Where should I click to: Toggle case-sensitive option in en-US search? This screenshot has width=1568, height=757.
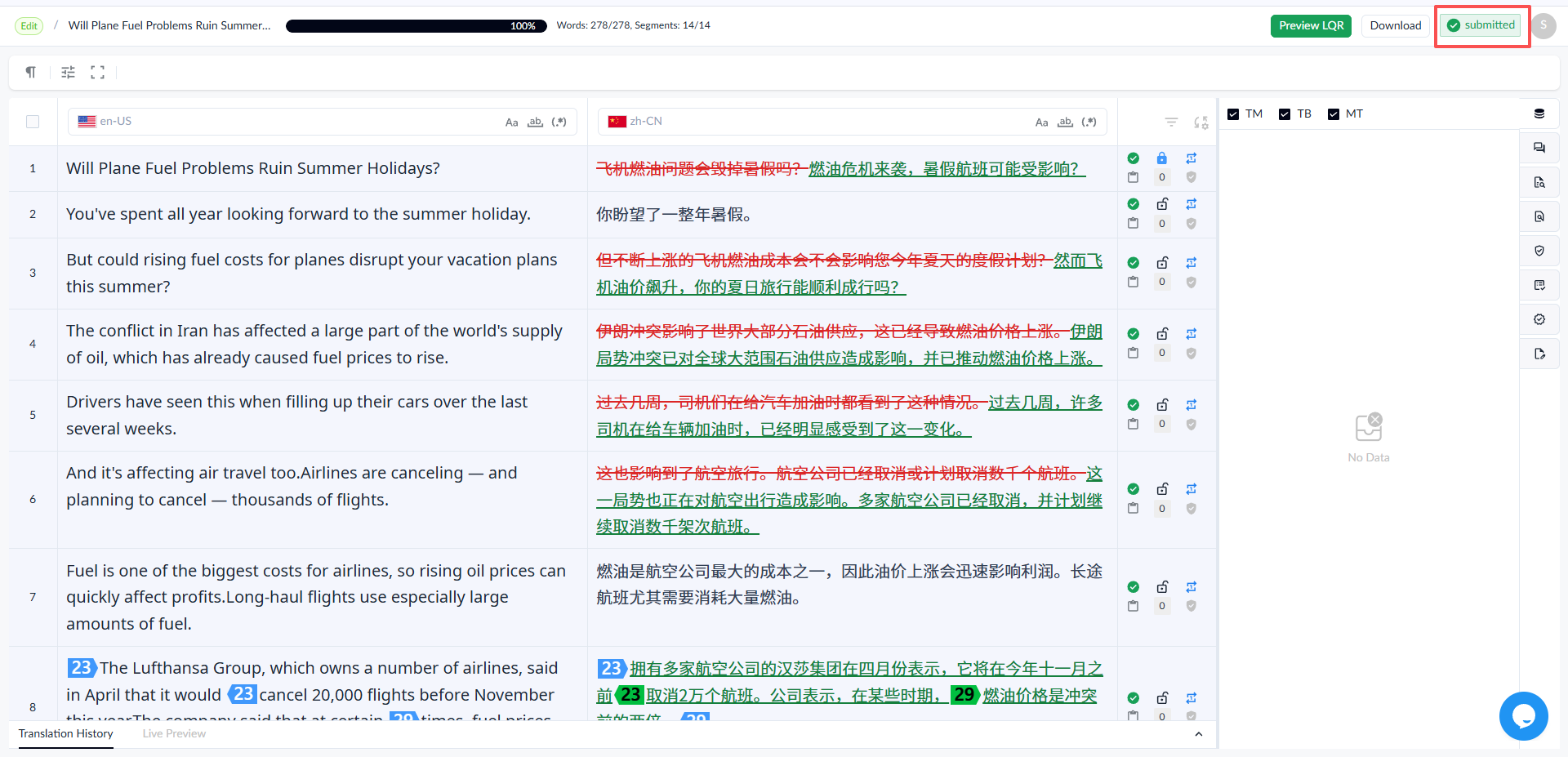pyautogui.click(x=512, y=122)
